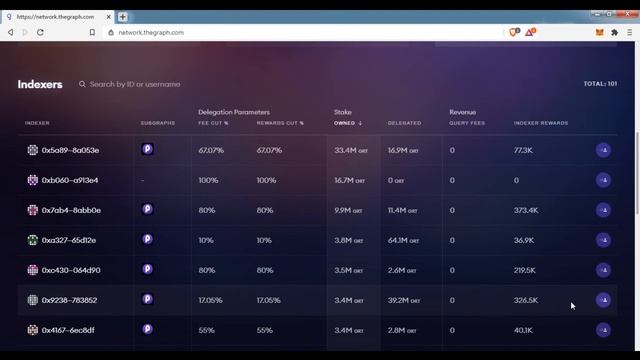Sort by Fee Cut % column header
The height and width of the screenshot is (360, 640).
(213, 123)
